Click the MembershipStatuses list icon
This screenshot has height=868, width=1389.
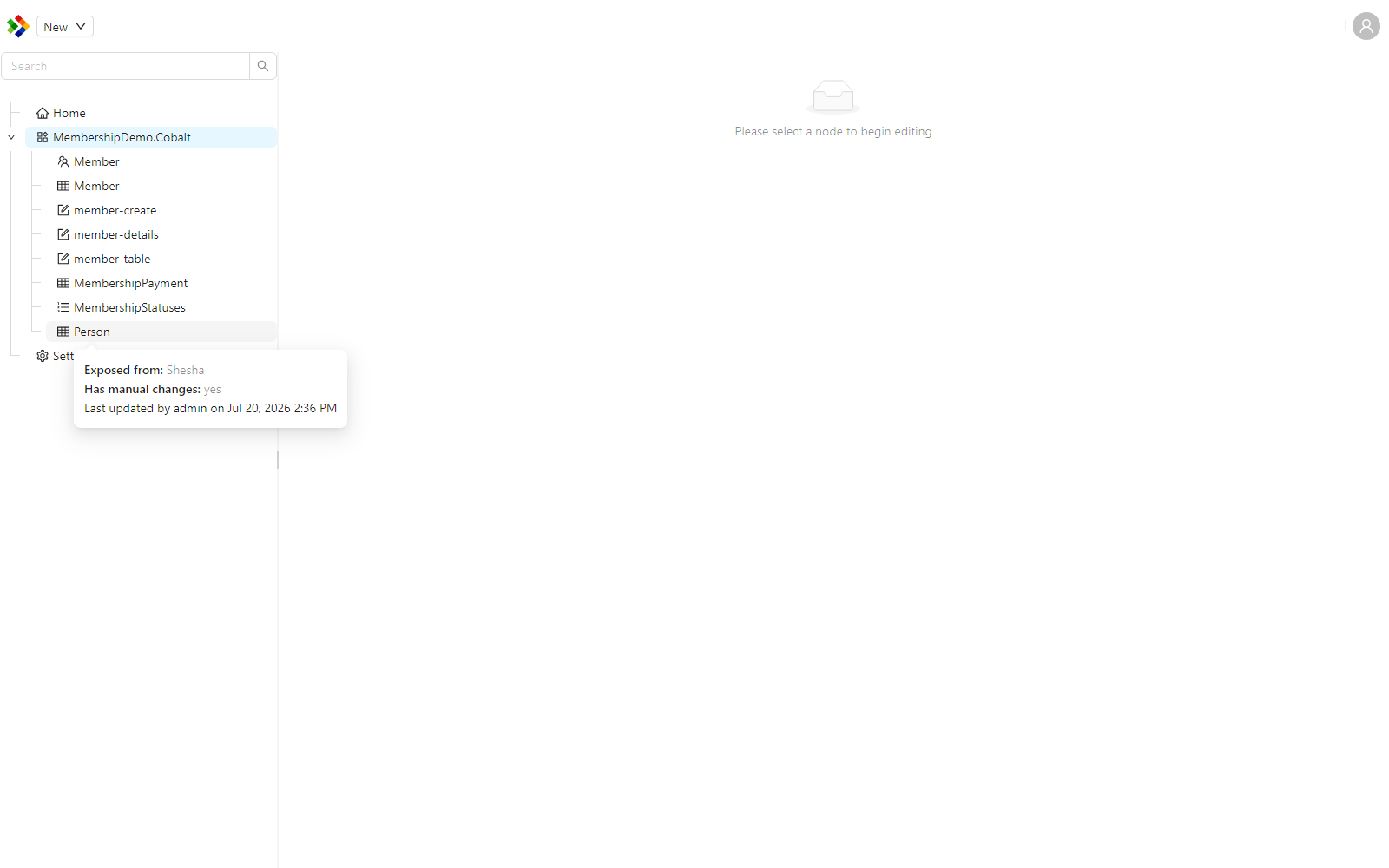click(x=63, y=307)
